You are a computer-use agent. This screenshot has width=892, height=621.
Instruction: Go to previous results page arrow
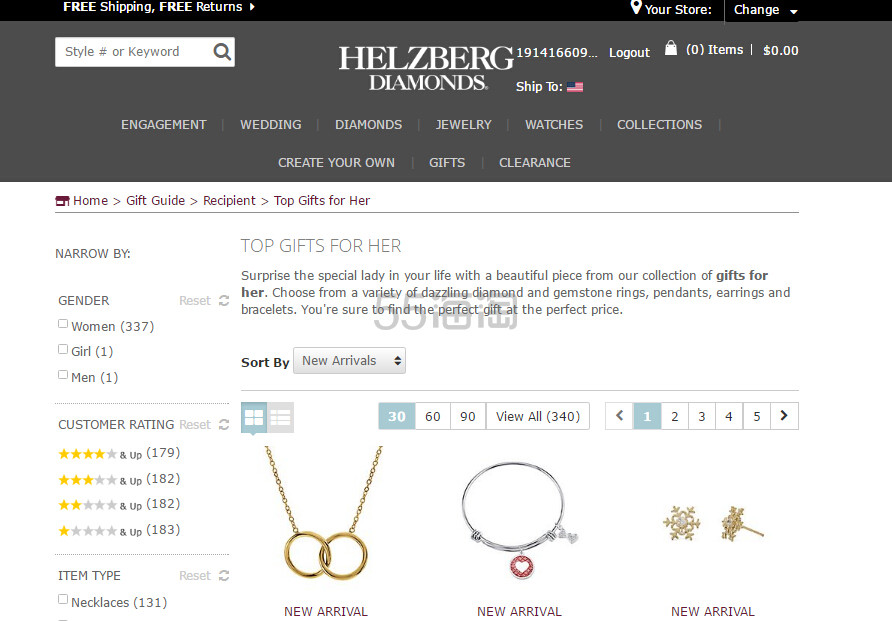[x=620, y=416]
